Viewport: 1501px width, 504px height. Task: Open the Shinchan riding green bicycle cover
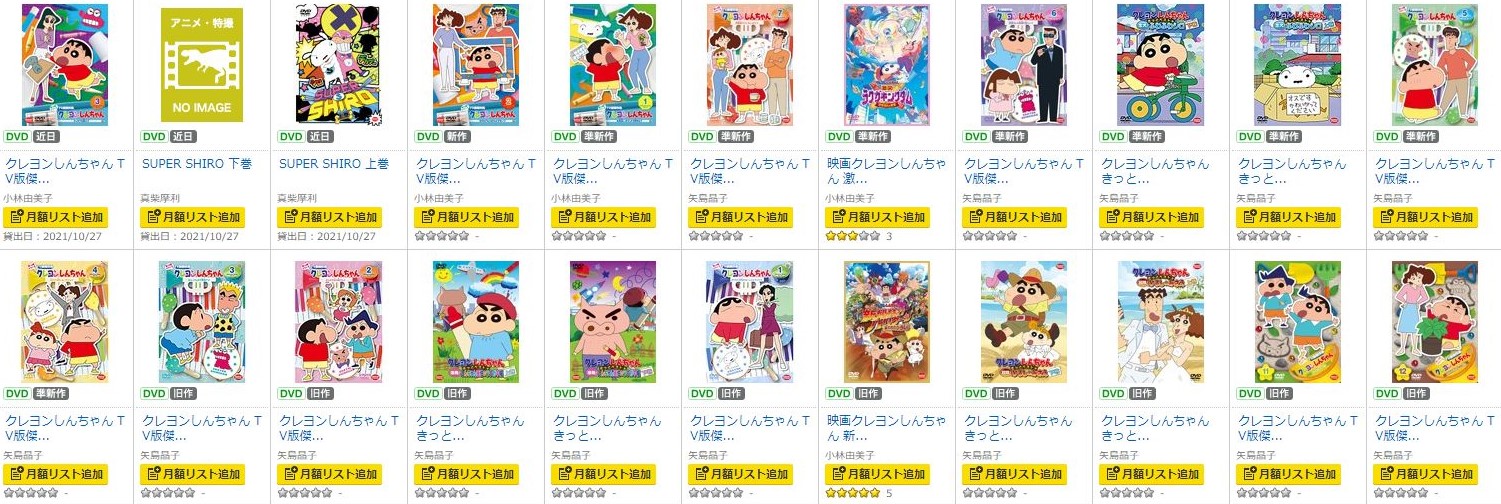tap(1160, 64)
